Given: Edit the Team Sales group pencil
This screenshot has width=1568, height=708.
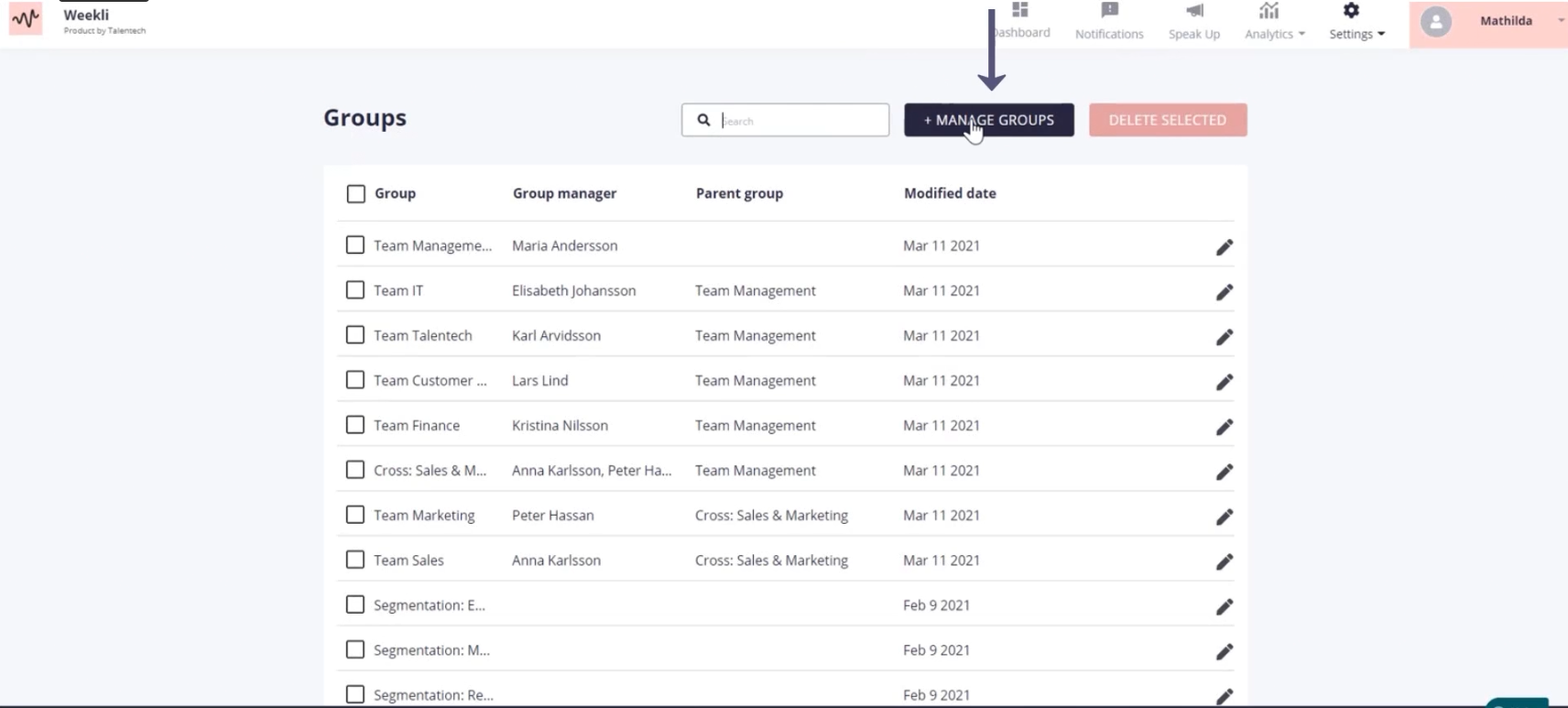Looking at the screenshot, I should click(1224, 561).
